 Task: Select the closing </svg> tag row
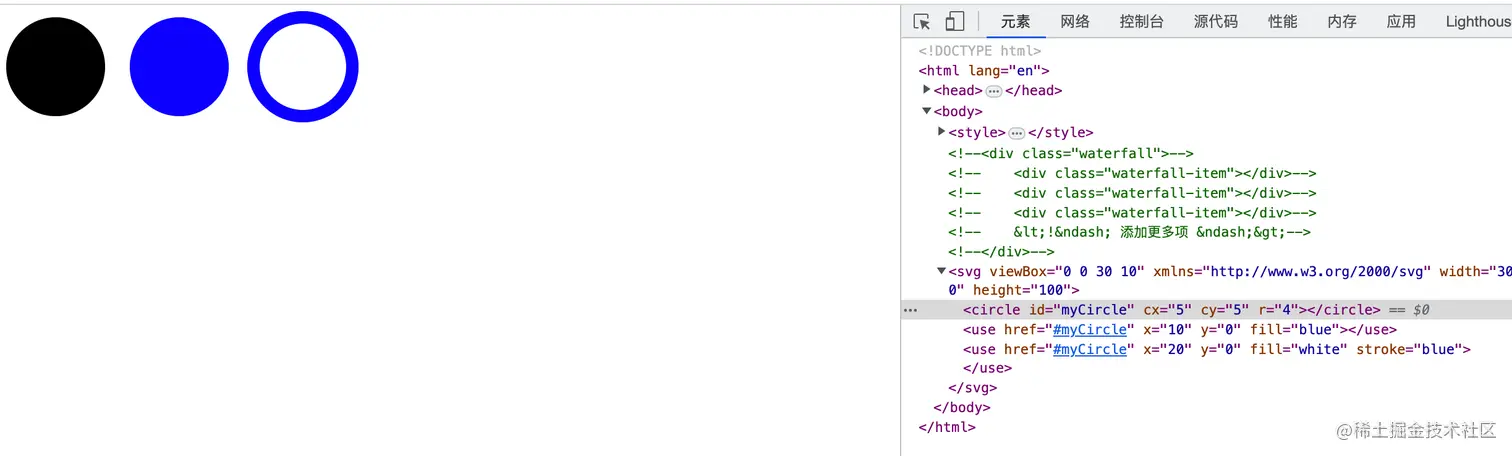pyautogui.click(x=972, y=388)
